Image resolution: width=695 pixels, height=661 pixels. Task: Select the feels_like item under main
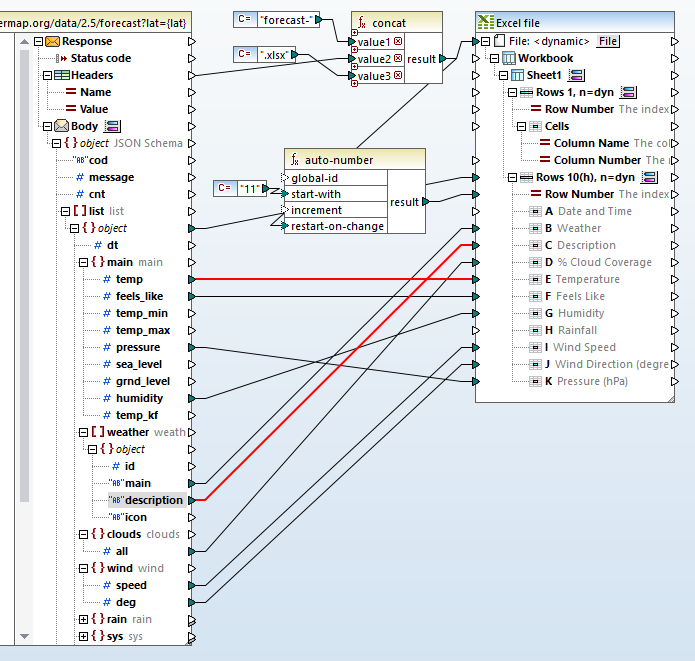139,296
